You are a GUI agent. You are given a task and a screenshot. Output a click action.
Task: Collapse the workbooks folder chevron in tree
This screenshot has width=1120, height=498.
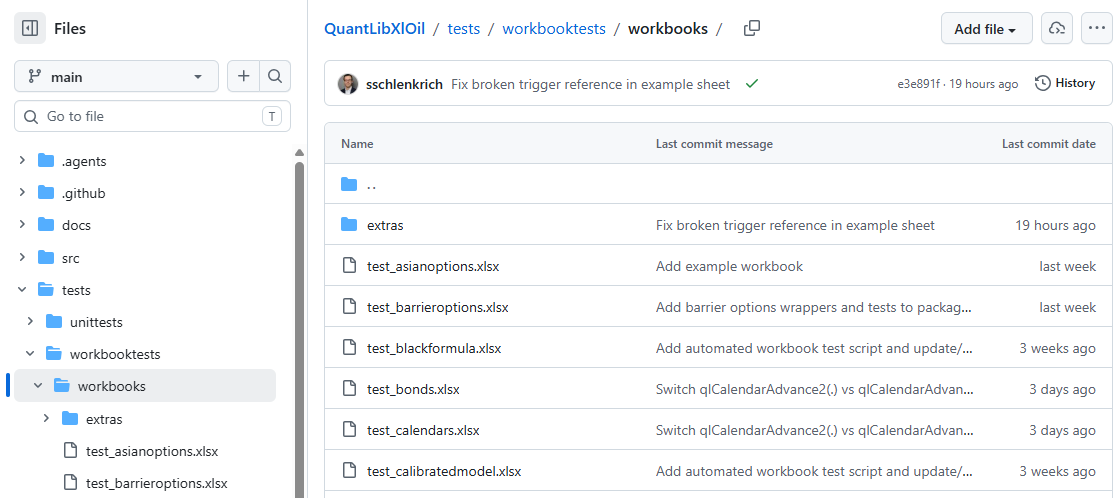[x=38, y=387]
